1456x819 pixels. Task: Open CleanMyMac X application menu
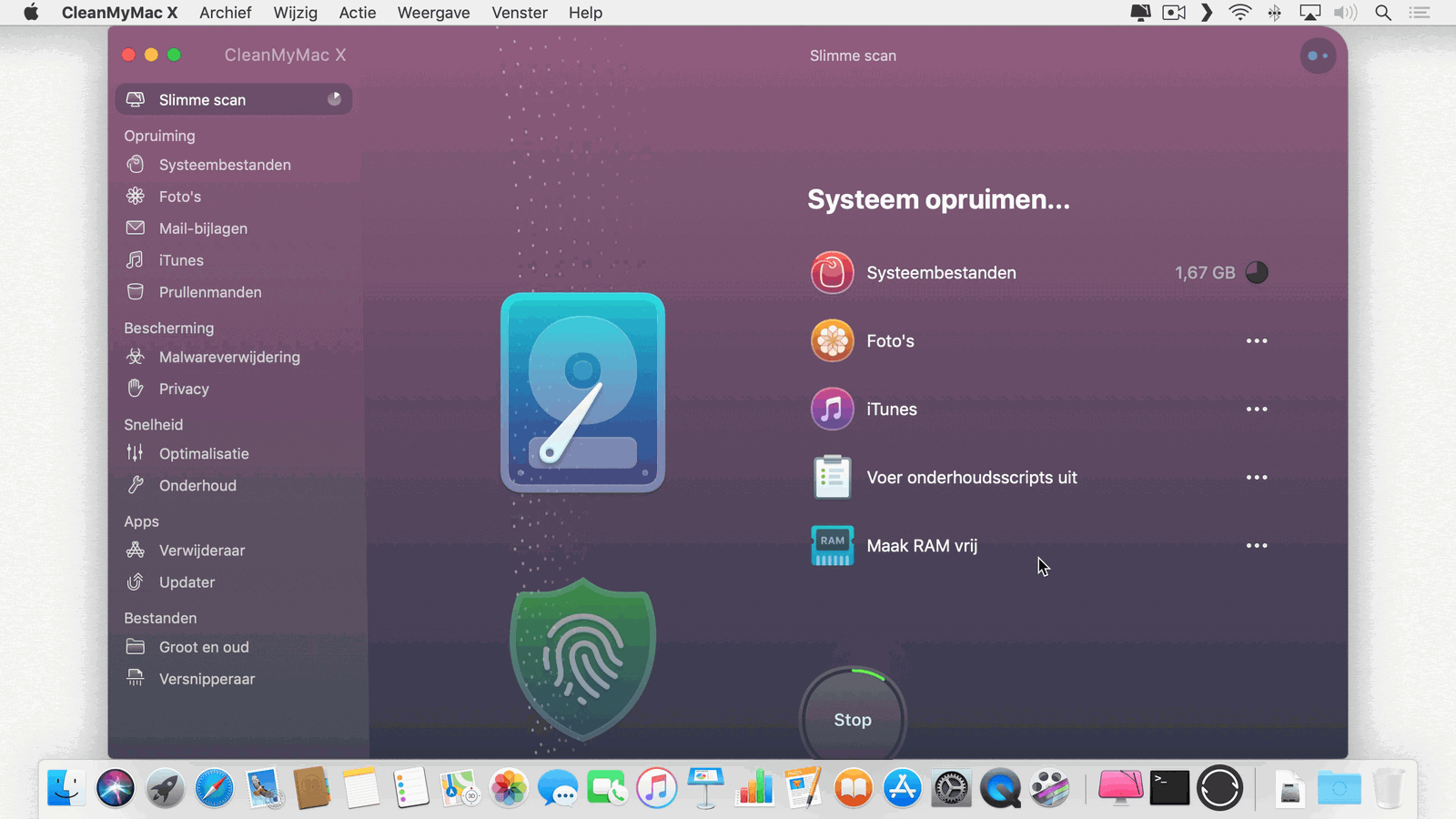click(119, 13)
